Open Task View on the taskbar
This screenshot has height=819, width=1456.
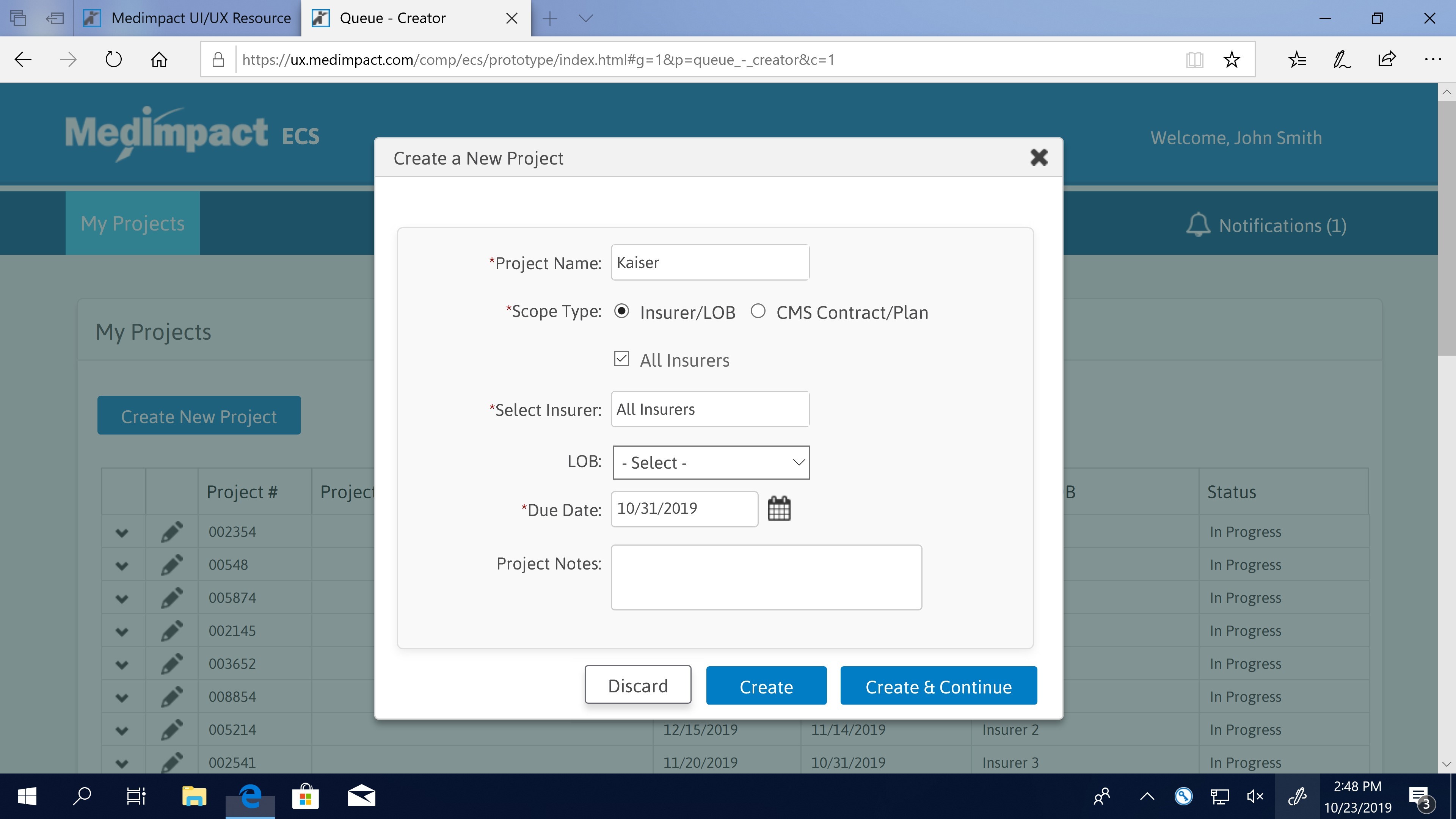[136, 796]
